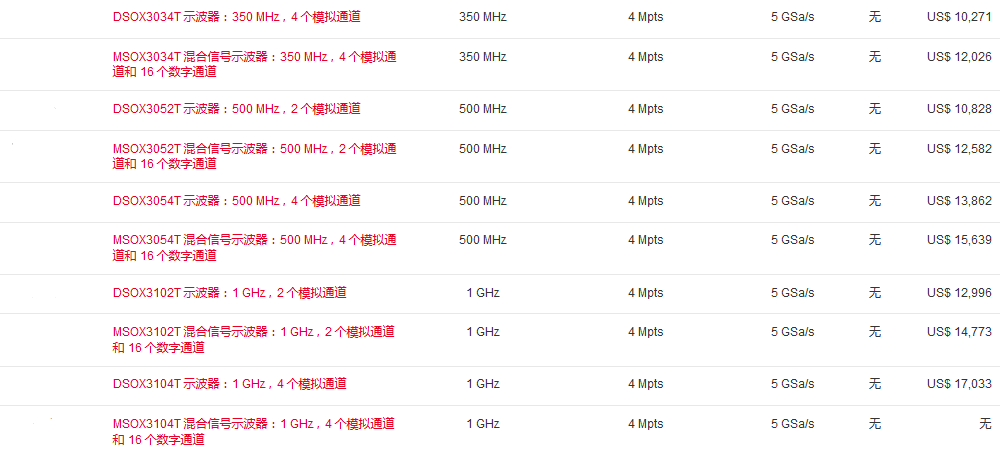Click the US$ 12,026 price
The width and height of the screenshot is (1000, 455).
(x=959, y=57)
